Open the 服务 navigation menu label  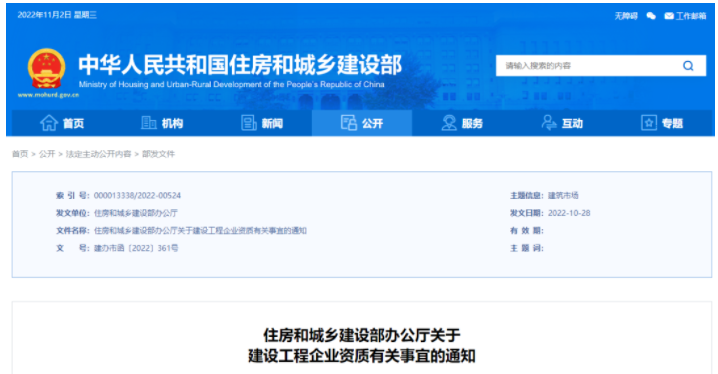point(472,123)
